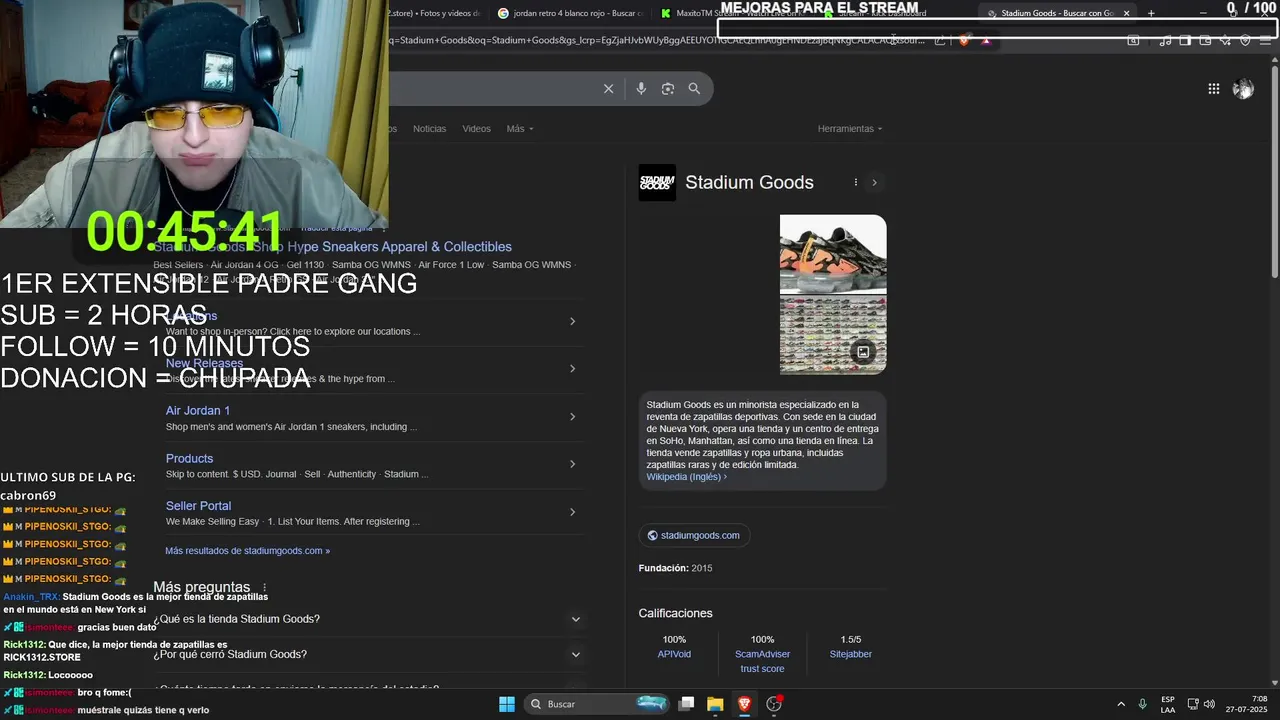1280x720 pixels.
Task: Open Task View on taskbar
Action: [x=686, y=704]
